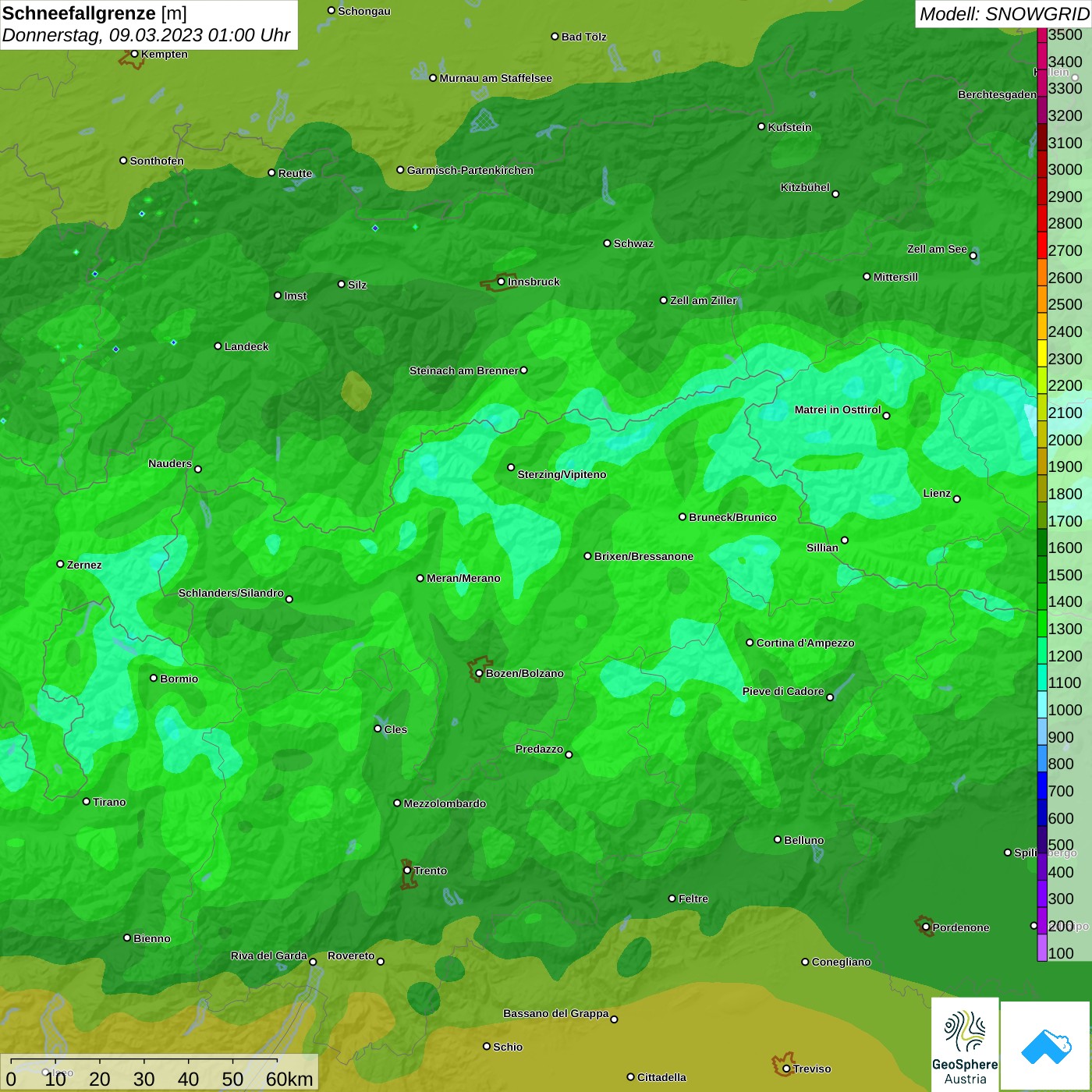
Task: Click the '60km' scale bar label
Action: click(289, 1079)
